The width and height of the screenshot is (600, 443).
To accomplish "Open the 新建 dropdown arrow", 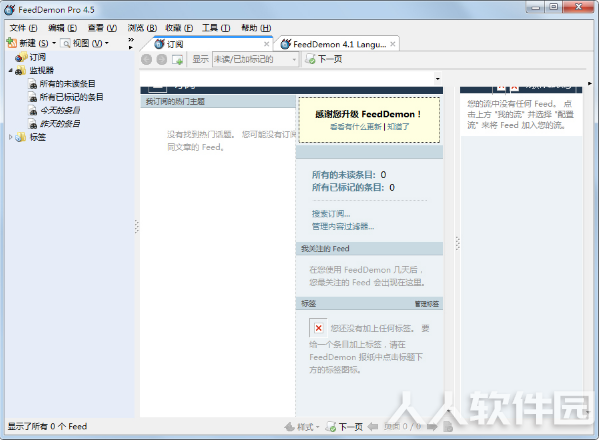I will tap(54, 43).
